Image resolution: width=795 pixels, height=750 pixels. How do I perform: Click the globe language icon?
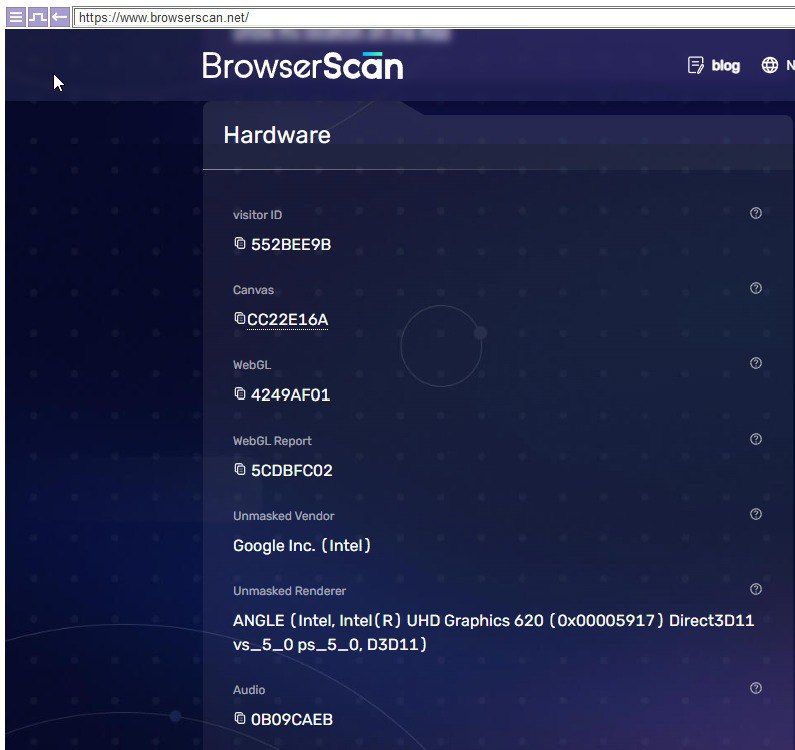point(769,66)
